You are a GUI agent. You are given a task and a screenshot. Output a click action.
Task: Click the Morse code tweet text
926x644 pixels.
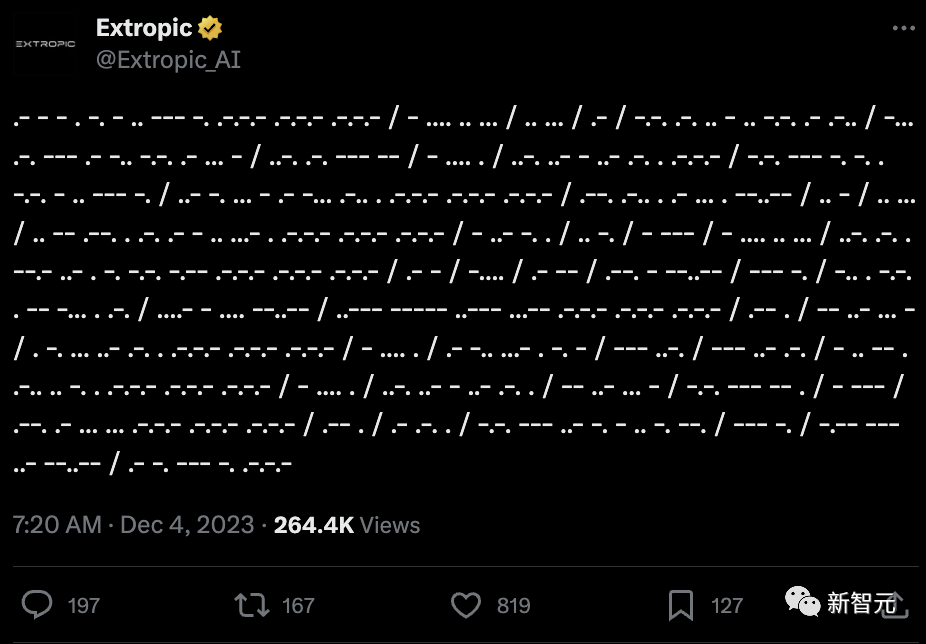tap(464, 292)
